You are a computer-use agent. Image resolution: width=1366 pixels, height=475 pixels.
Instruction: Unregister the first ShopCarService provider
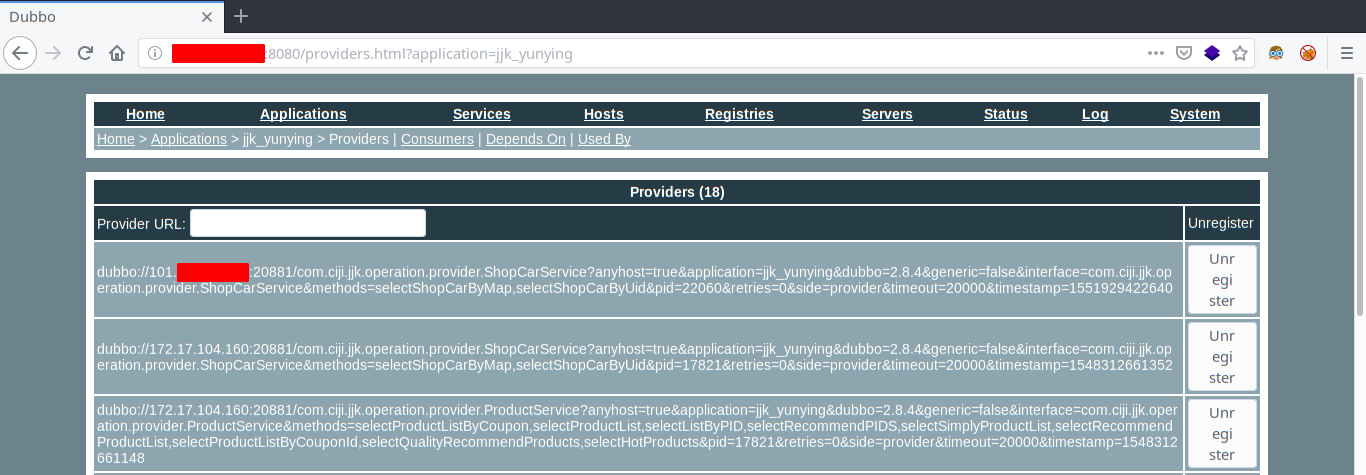1222,280
